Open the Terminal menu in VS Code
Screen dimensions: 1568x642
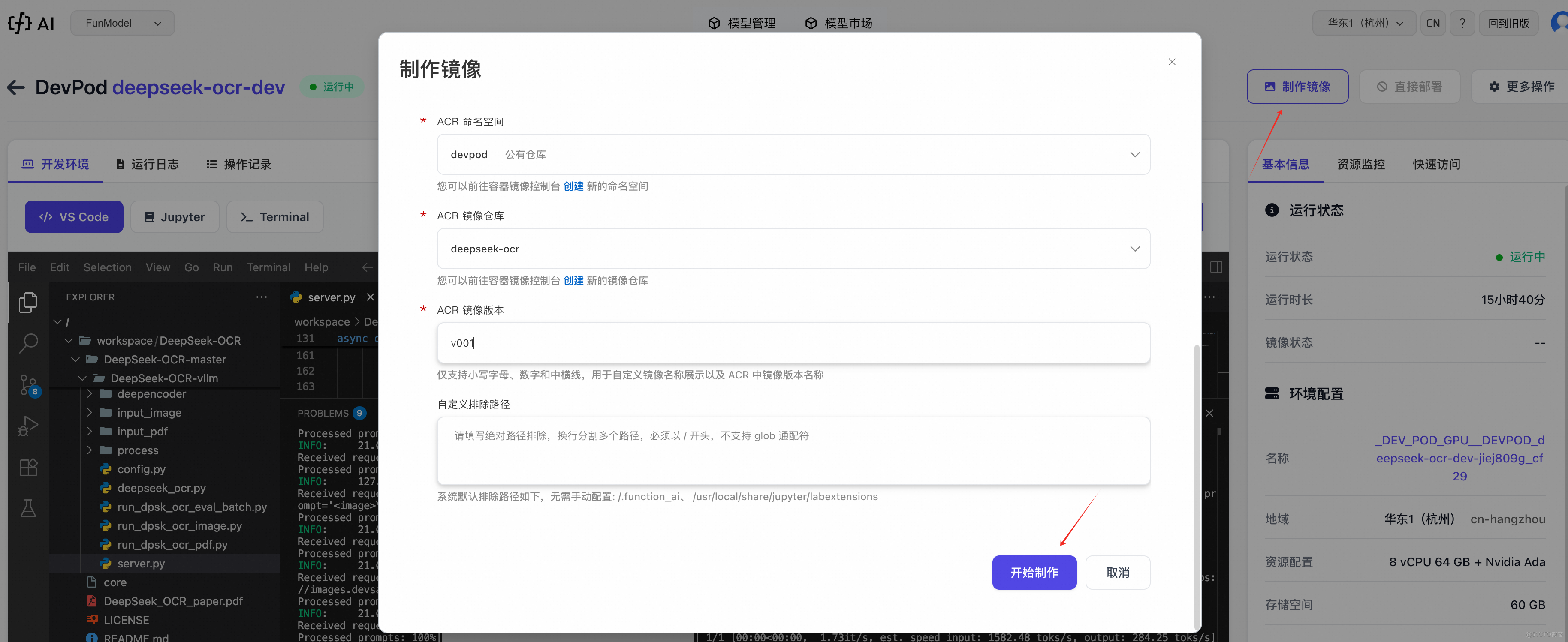pyautogui.click(x=268, y=267)
